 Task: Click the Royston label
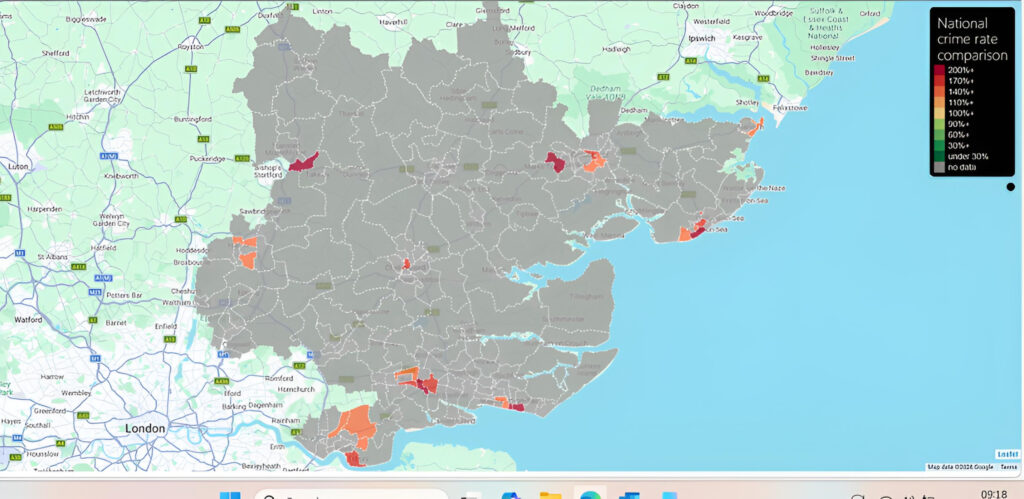[190, 48]
